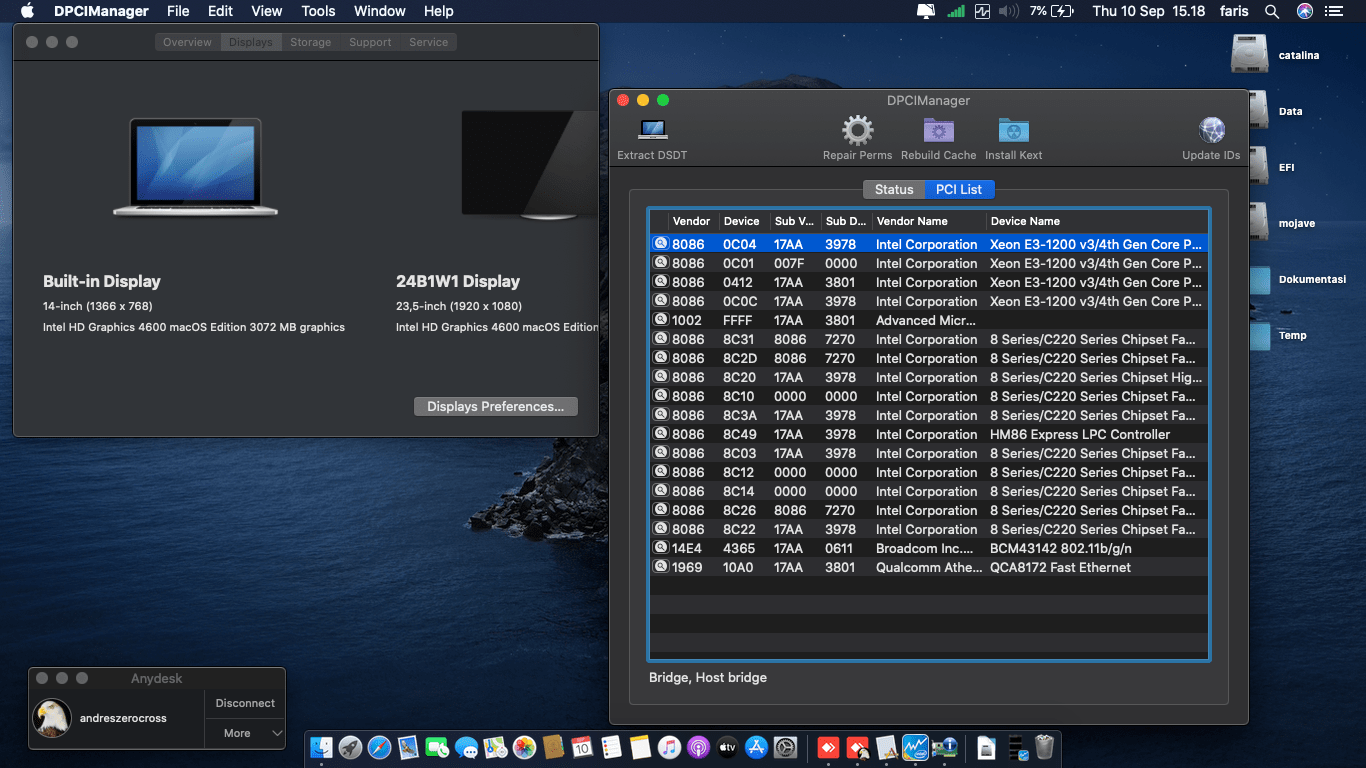Click the Rebuild Cache folder icon
The image size is (1366, 768).
click(x=938, y=130)
